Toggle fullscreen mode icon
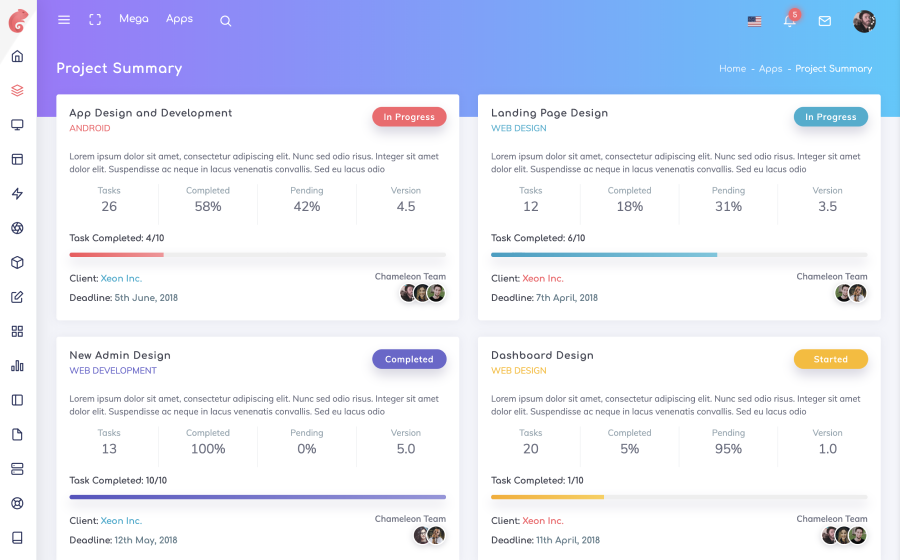Image resolution: width=900 pixels, height=560 pixels. click(95, 20)
